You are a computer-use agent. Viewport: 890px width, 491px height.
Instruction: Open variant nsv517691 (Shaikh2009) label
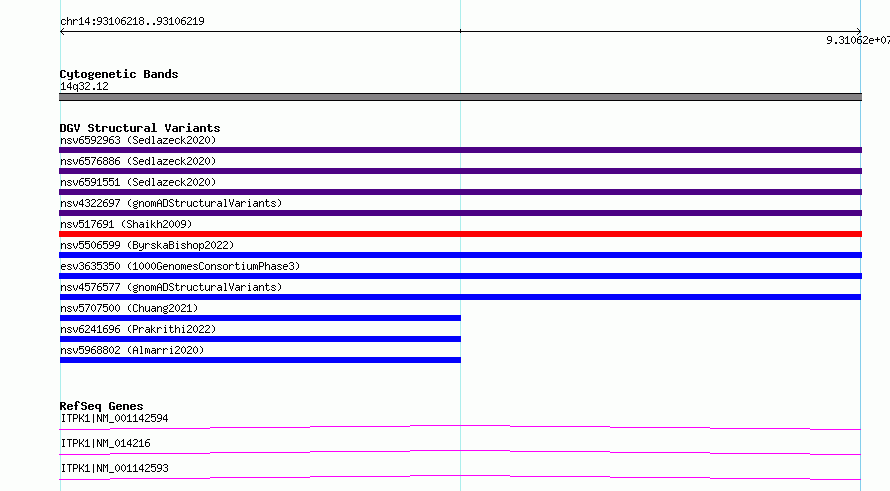click(x=126, y=224)
